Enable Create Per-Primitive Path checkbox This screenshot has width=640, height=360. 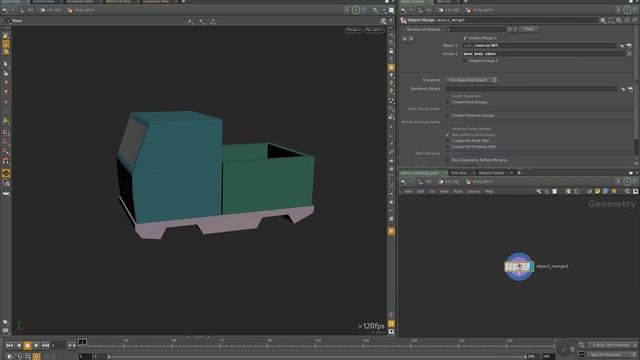click(x=447, y=147)
